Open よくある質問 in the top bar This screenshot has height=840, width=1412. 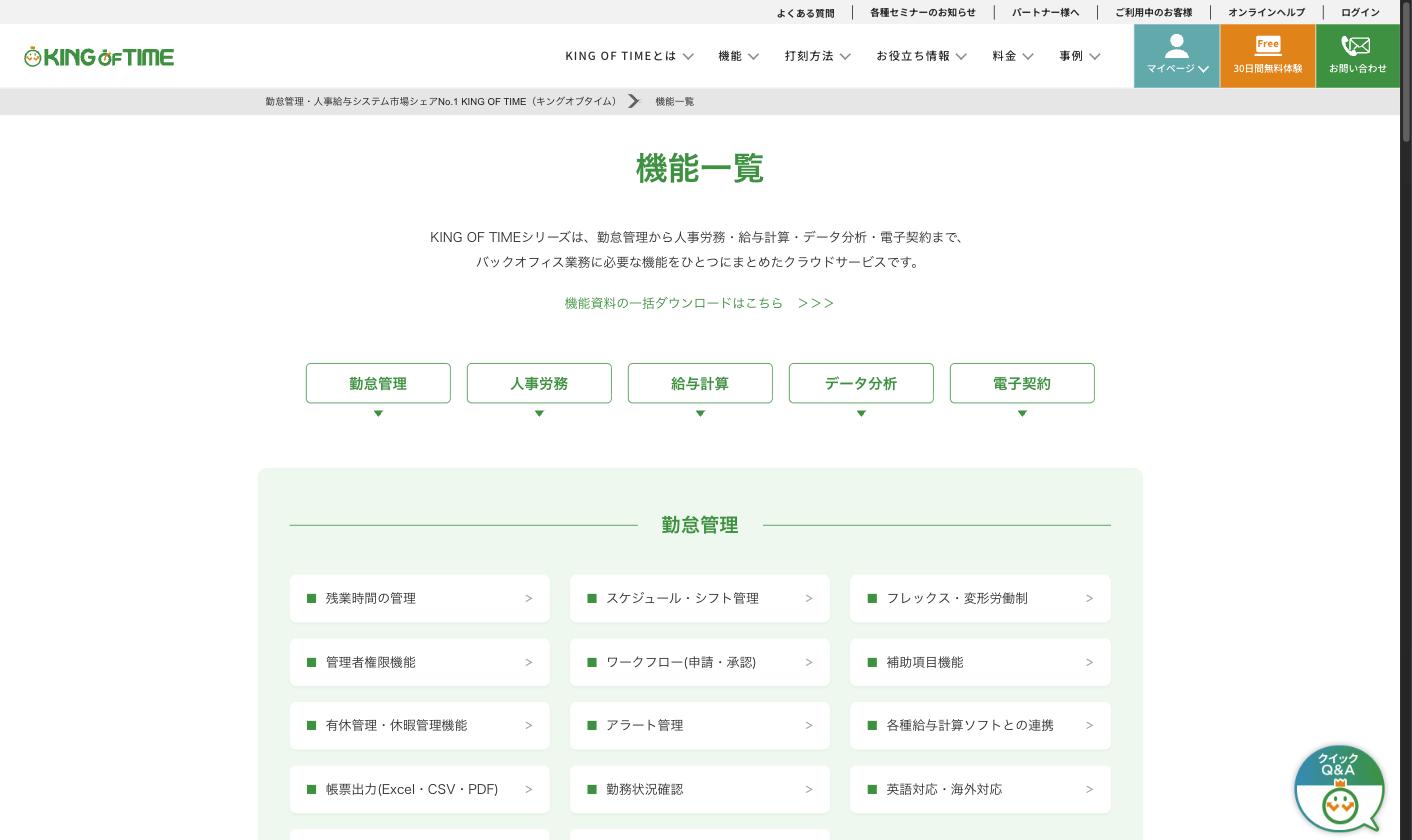[805, 13]
